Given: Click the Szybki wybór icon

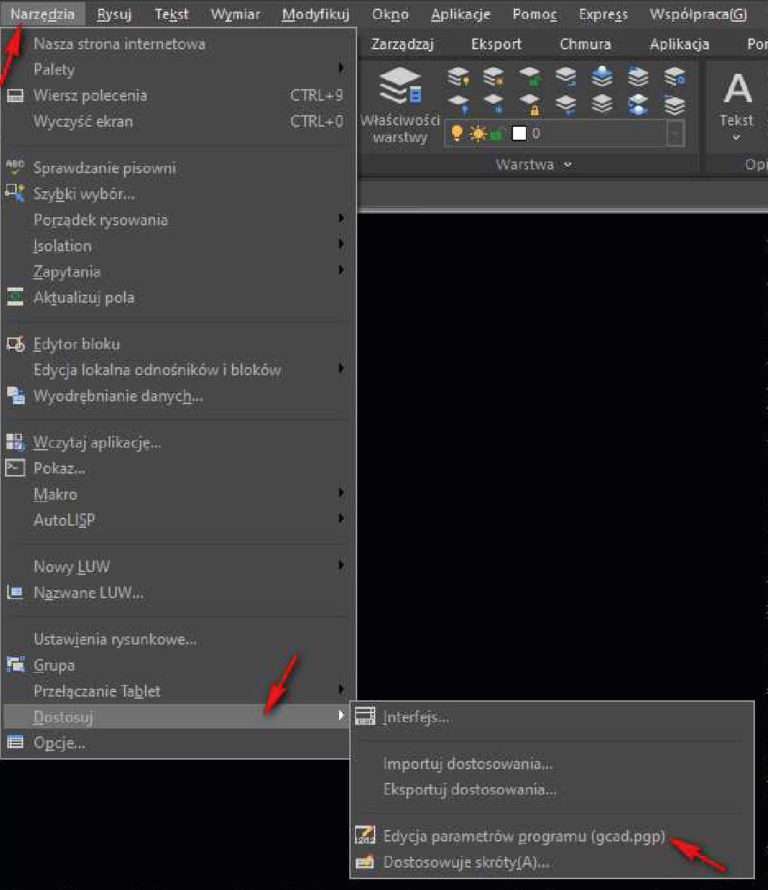Looking at the screenshot, I should (x=15, y=194).
